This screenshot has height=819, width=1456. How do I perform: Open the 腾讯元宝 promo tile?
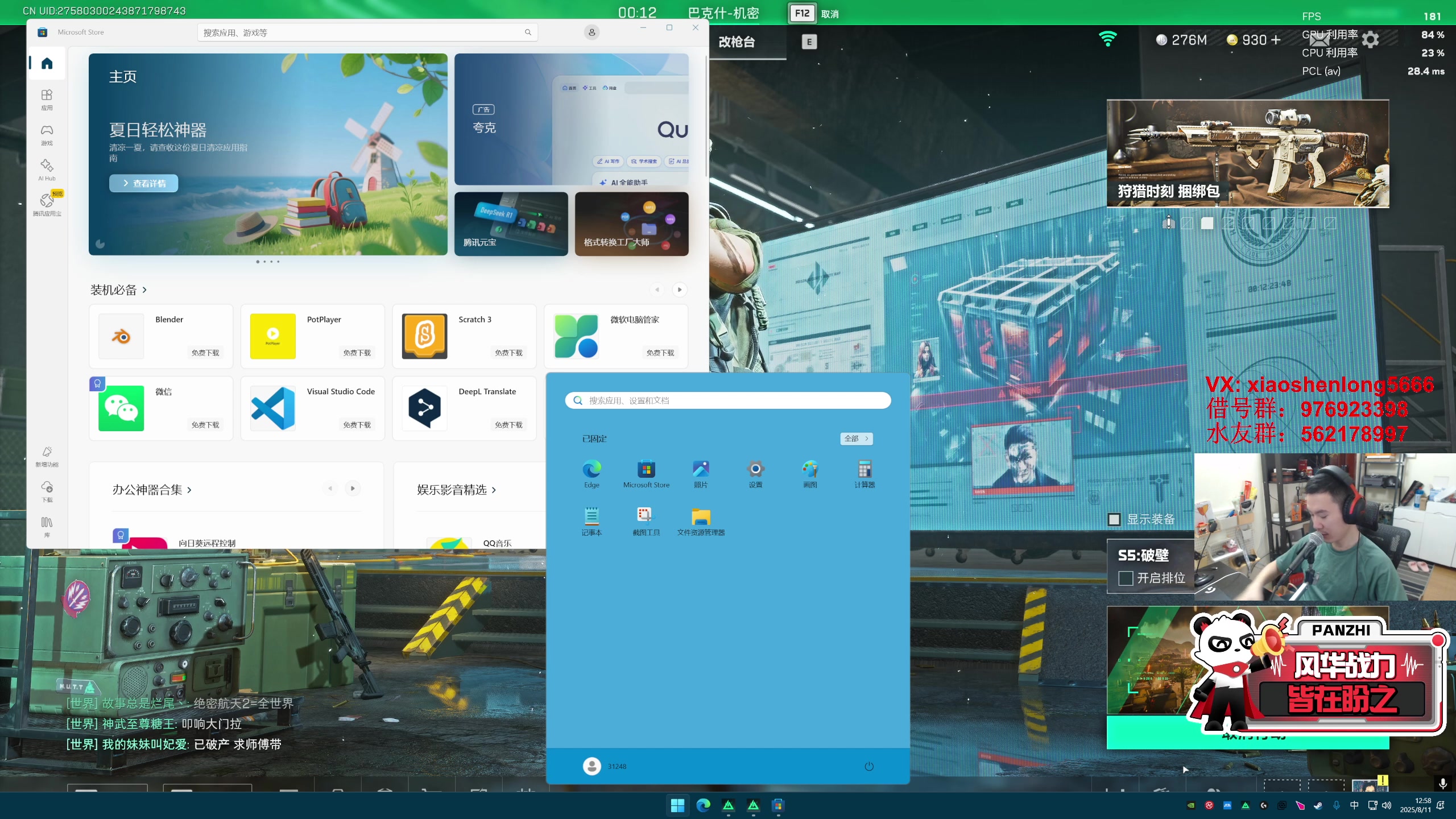[x=511, y=224]
